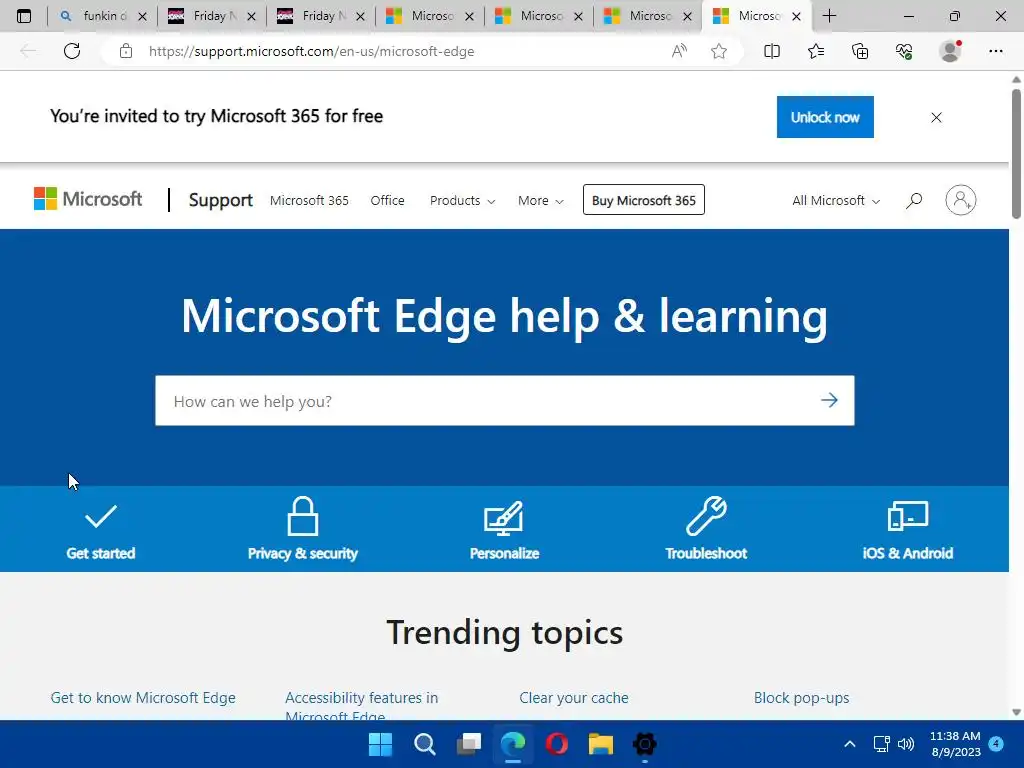Click the page vertical scrollbar thumb

pyautogui.click(x=1016, y=153)
